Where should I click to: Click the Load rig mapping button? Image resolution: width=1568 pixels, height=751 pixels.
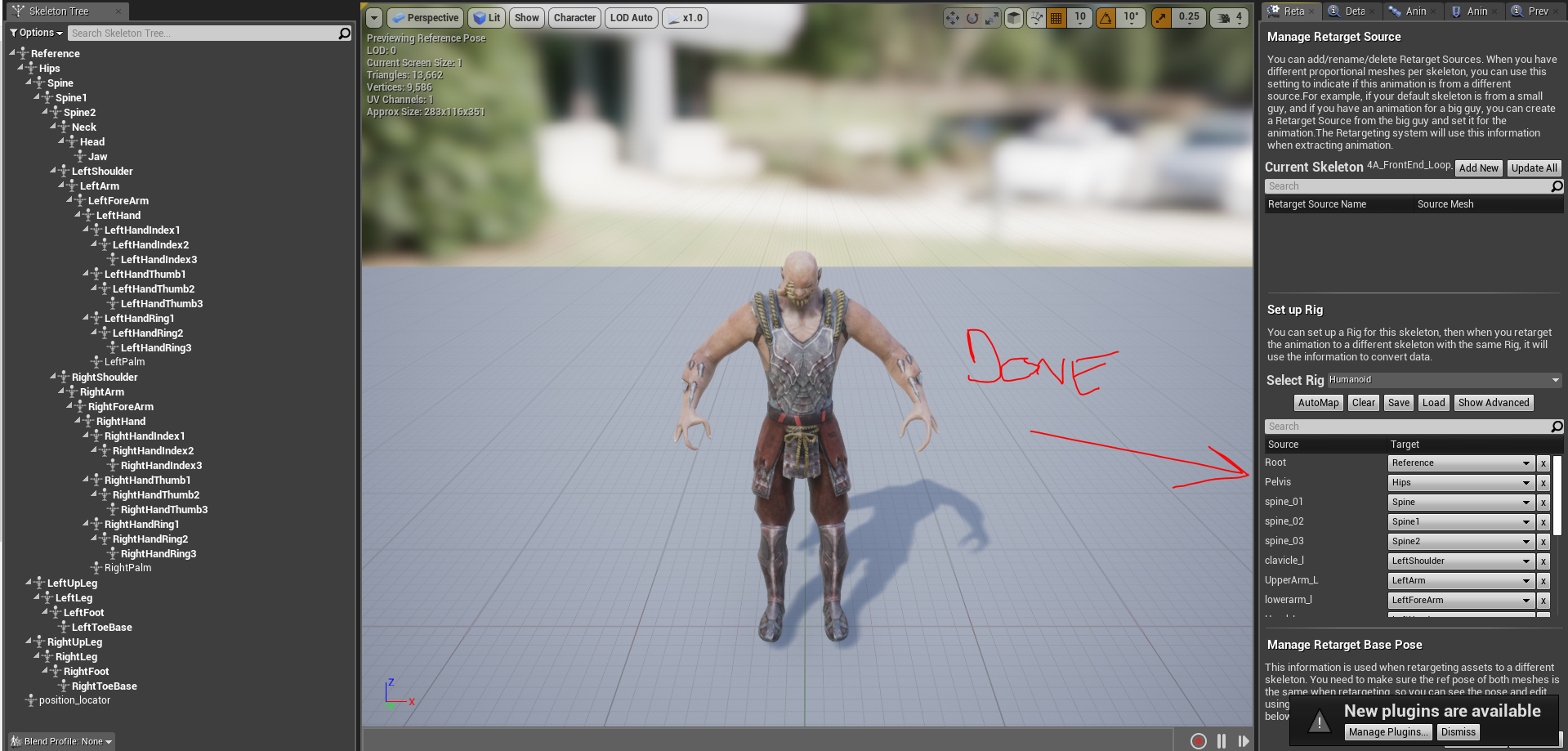[x=1434, y=403]
